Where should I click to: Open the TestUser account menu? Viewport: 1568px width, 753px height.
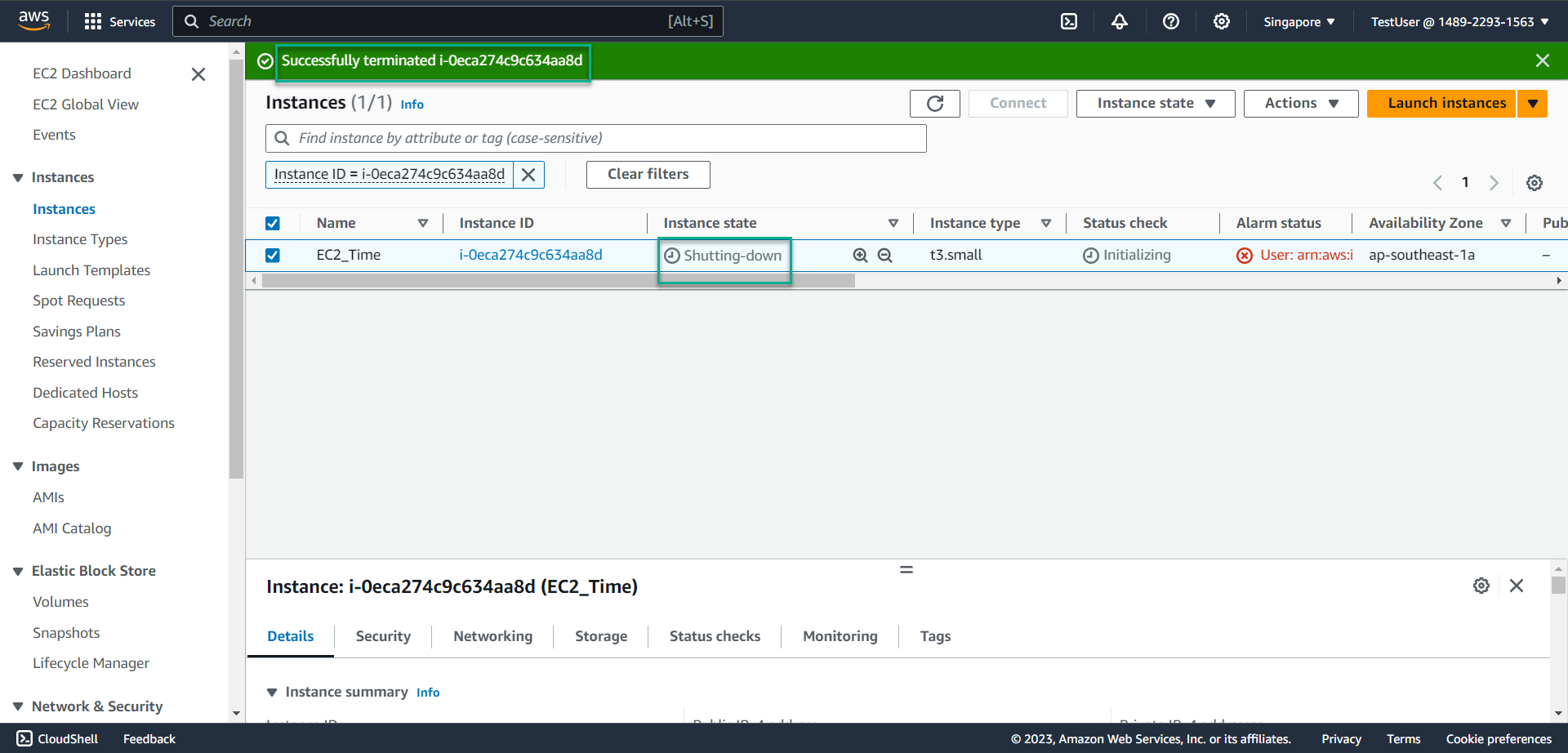[x=1460, y=21]
